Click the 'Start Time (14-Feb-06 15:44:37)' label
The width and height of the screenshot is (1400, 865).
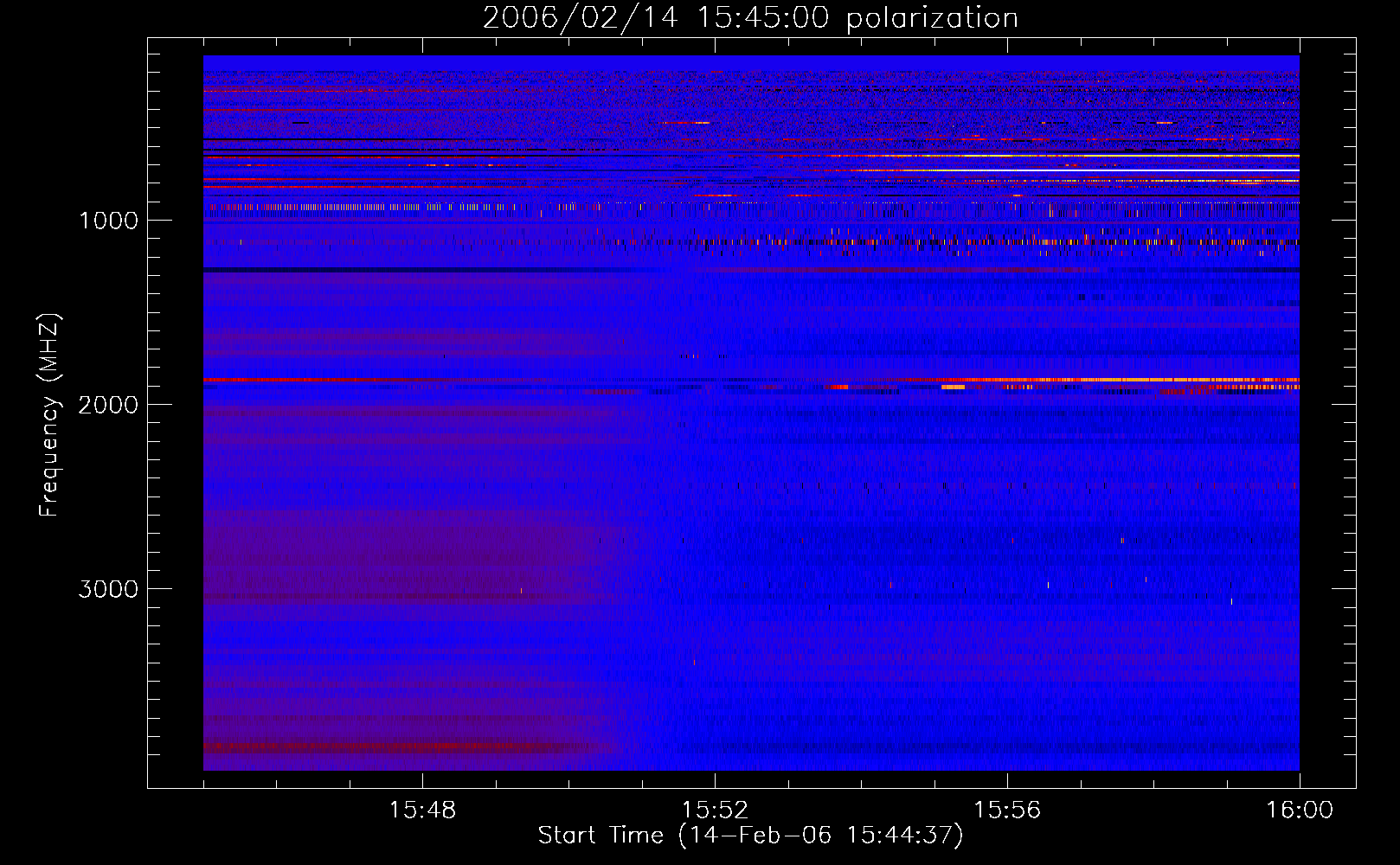750,836
